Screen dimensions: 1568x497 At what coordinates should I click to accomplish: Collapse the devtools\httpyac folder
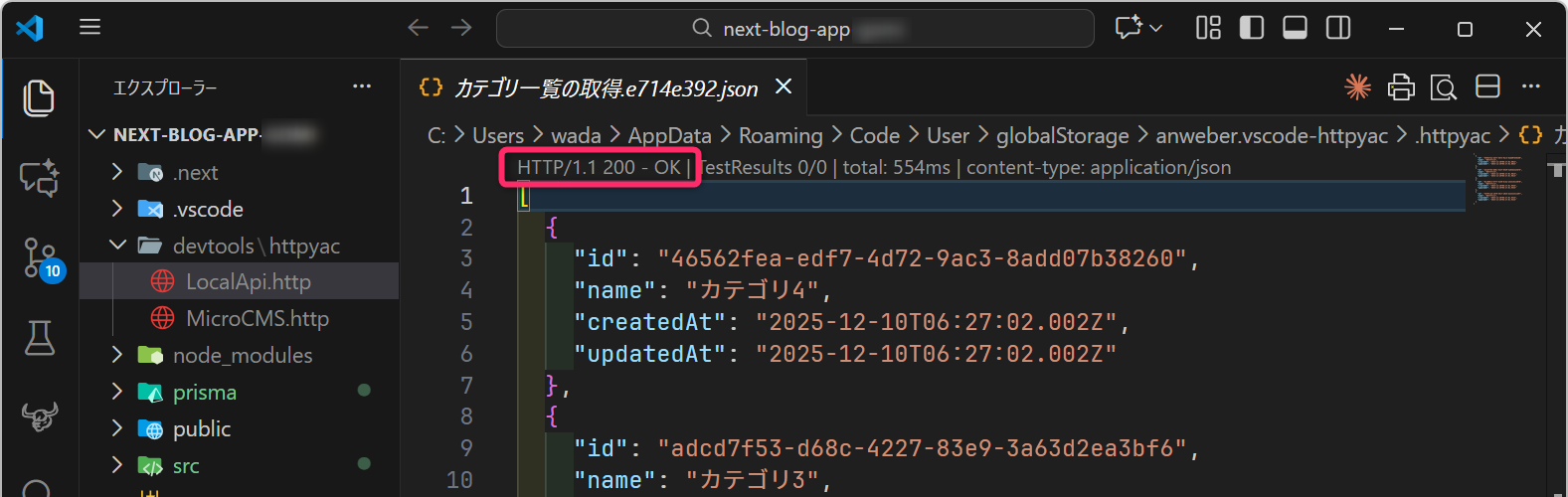pos(256,246)
